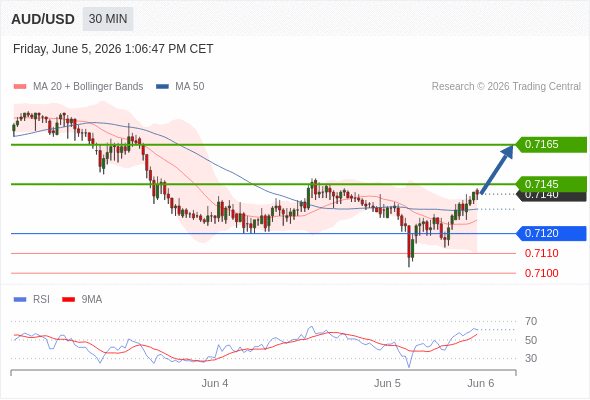Click the MA 20 + Bollinger Bands legend label
This screenshot has height=400, width=590.
coord(88,87)
